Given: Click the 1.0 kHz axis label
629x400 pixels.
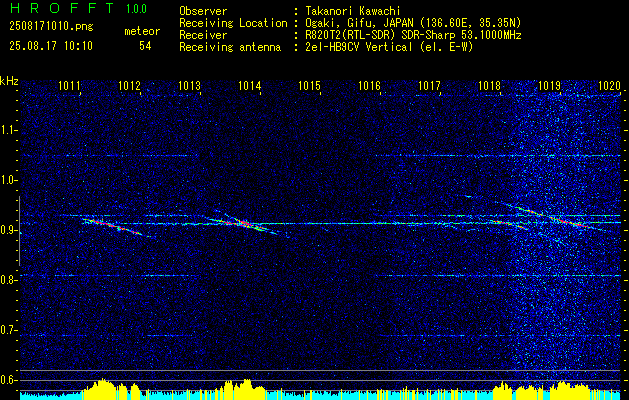Looking at the screenshot, I should tap(8, 180).
